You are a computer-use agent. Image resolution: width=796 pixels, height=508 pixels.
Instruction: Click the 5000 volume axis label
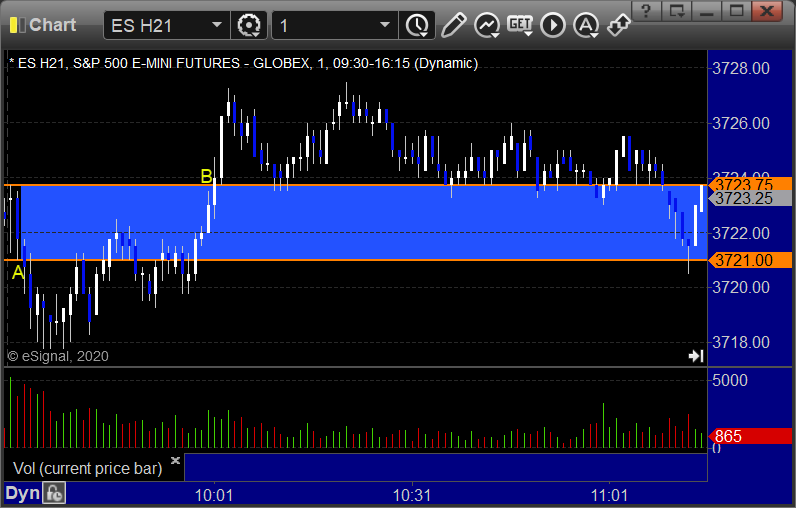729,380
